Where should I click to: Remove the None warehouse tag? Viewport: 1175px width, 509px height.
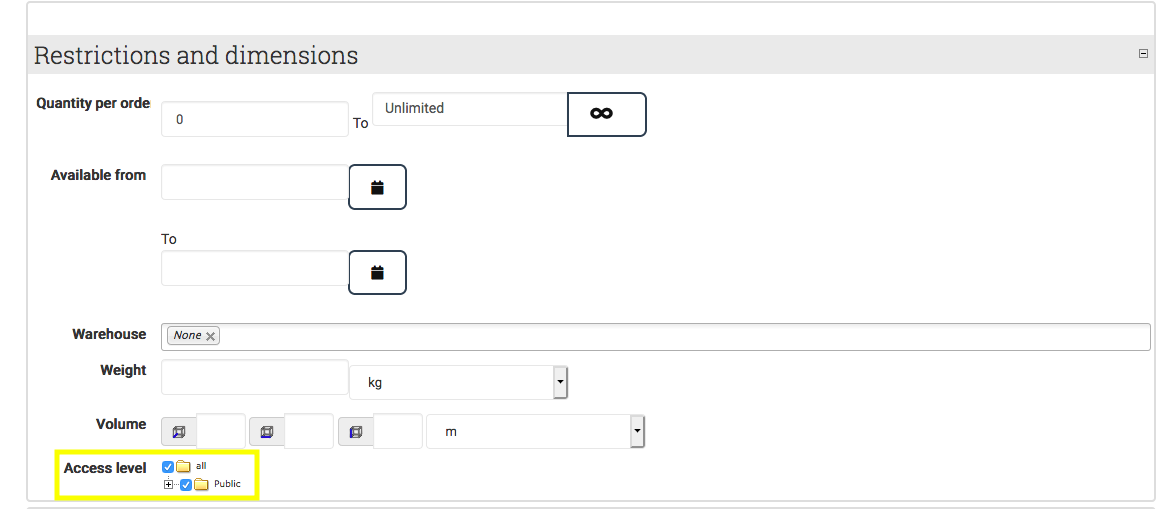210,336
